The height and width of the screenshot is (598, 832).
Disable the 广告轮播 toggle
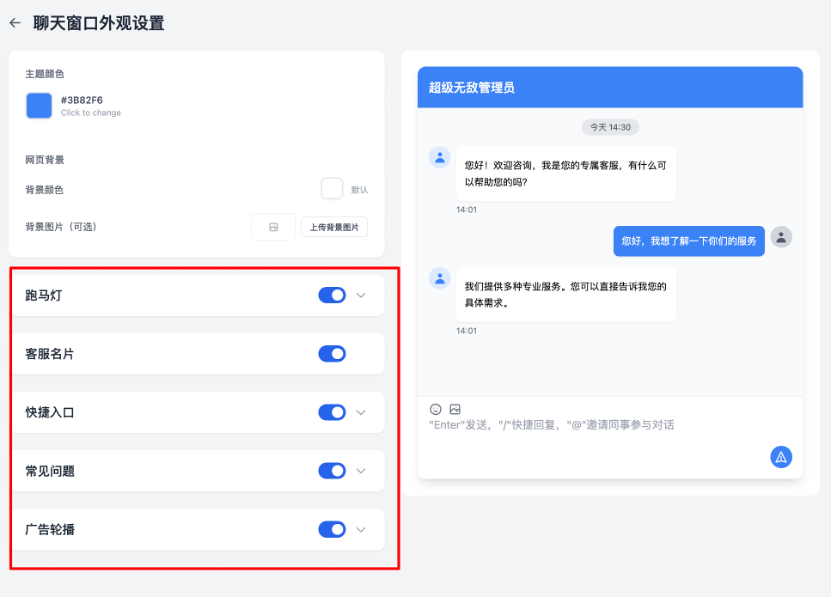point(331,529)
